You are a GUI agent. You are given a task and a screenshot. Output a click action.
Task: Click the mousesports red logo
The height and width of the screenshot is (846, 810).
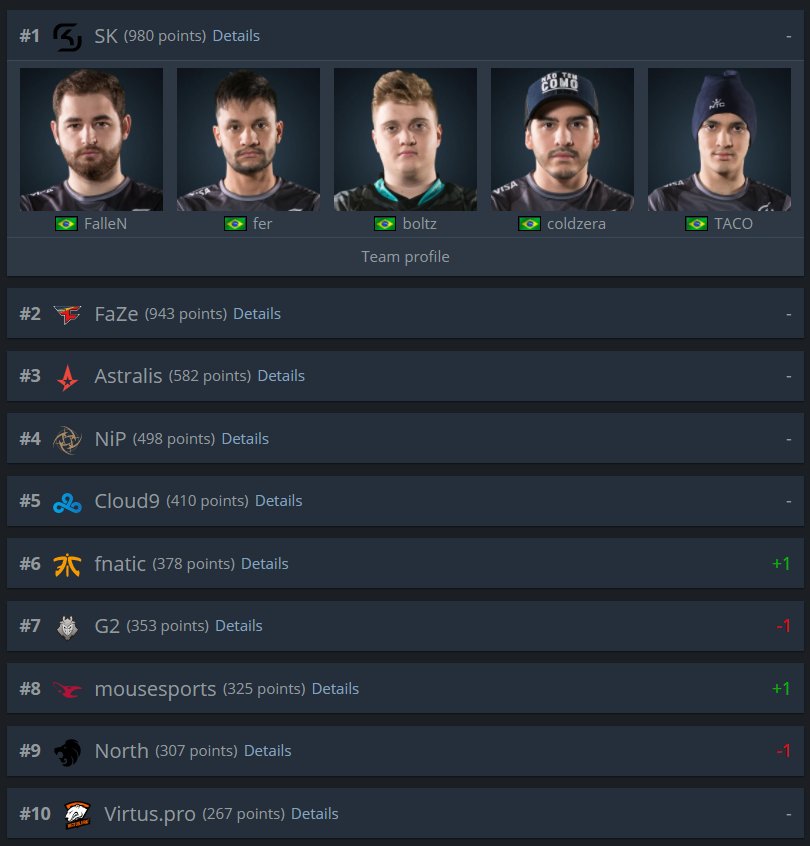coord(67,690)
